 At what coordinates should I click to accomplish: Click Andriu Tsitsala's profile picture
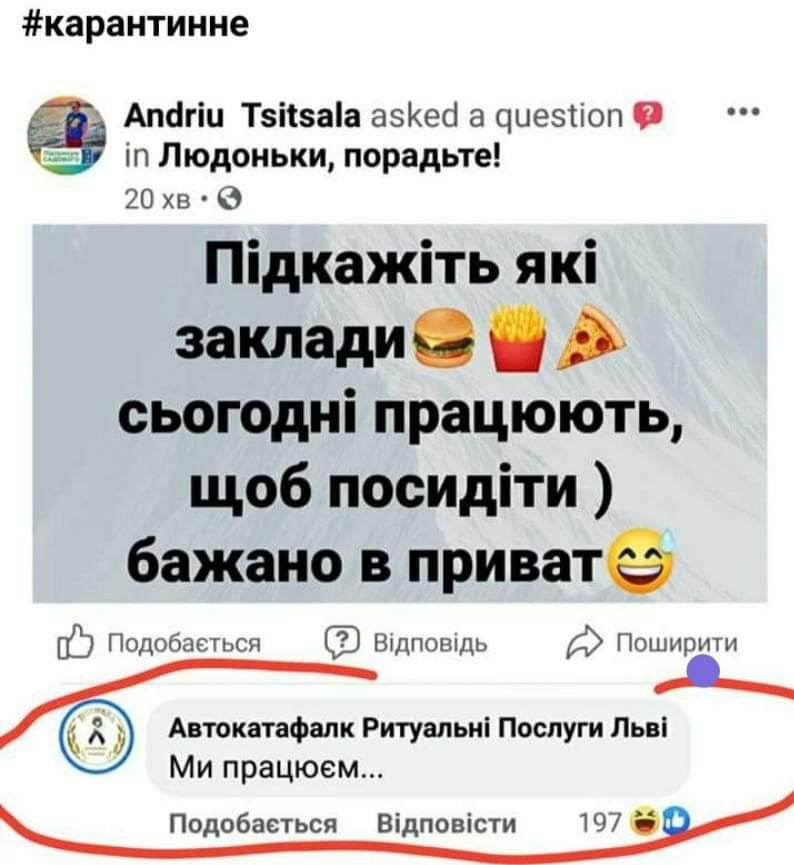pos(67,137)
